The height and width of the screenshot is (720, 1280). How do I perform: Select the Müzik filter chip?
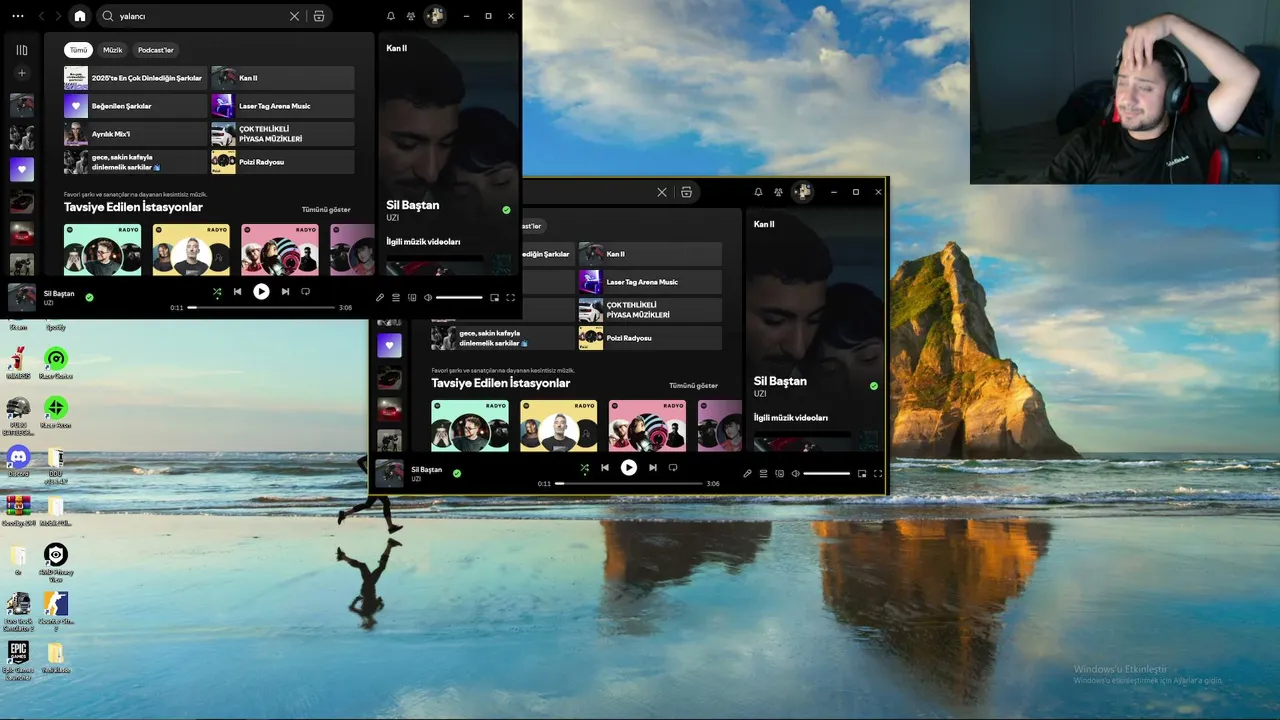click(x=113, y=50)
